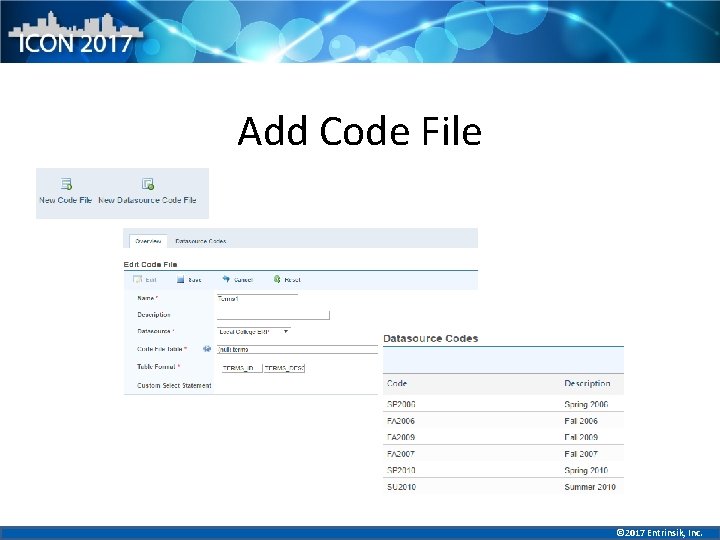Select the SP2010 code row

pos(503,470)
